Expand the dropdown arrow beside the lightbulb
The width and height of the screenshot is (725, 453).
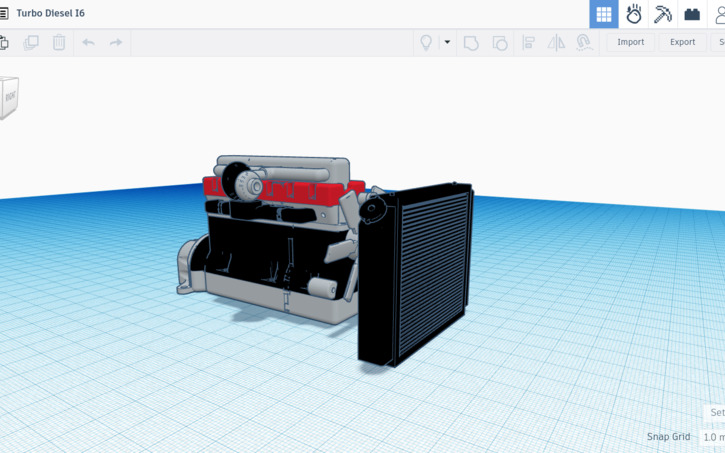[x=447, y=42]
